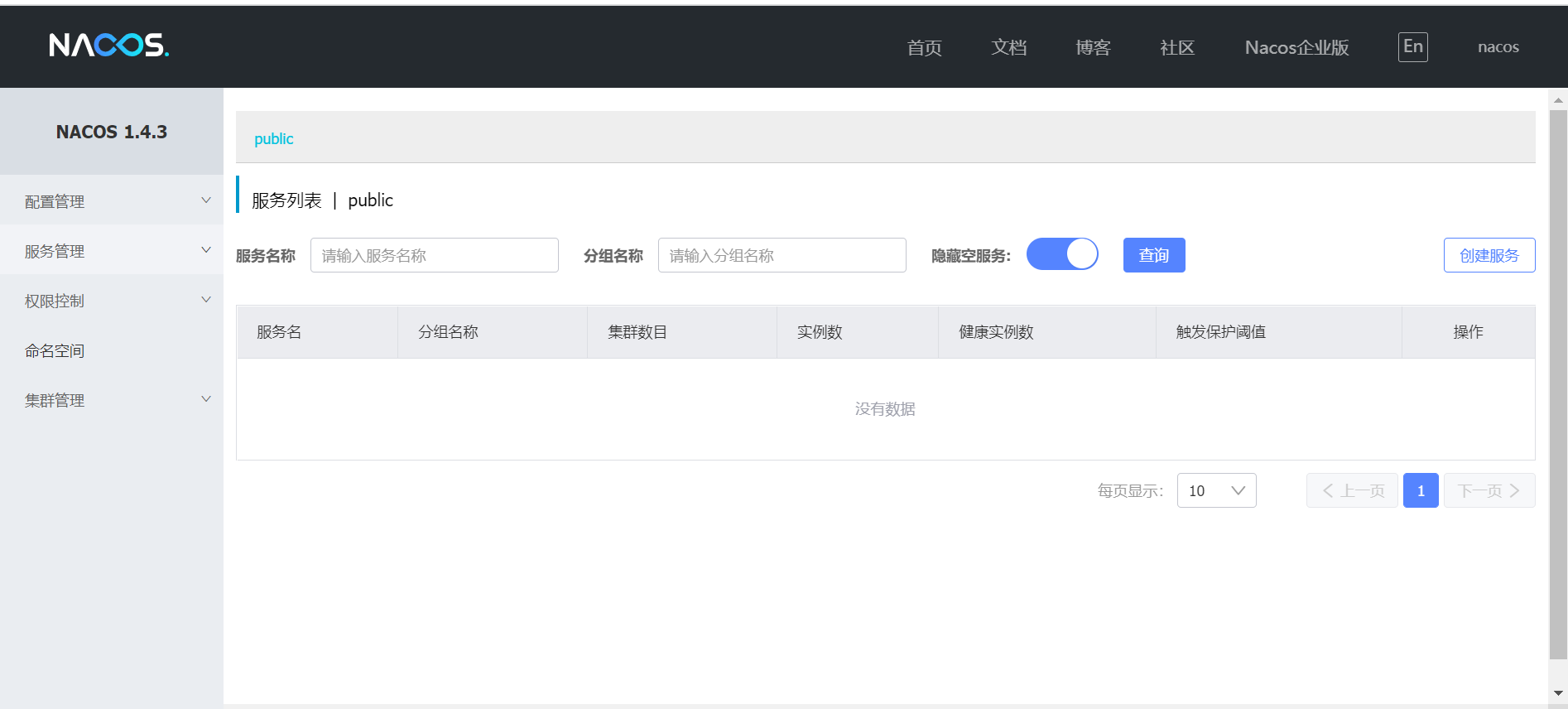
Task: Toggle the 隐藏空服务 switch
Action: click(1062, 254)
